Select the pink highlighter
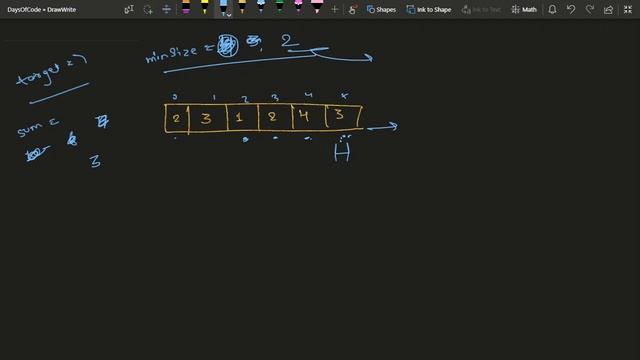The height and width of the screenshot is (360, 640). [x=317, y=8]
